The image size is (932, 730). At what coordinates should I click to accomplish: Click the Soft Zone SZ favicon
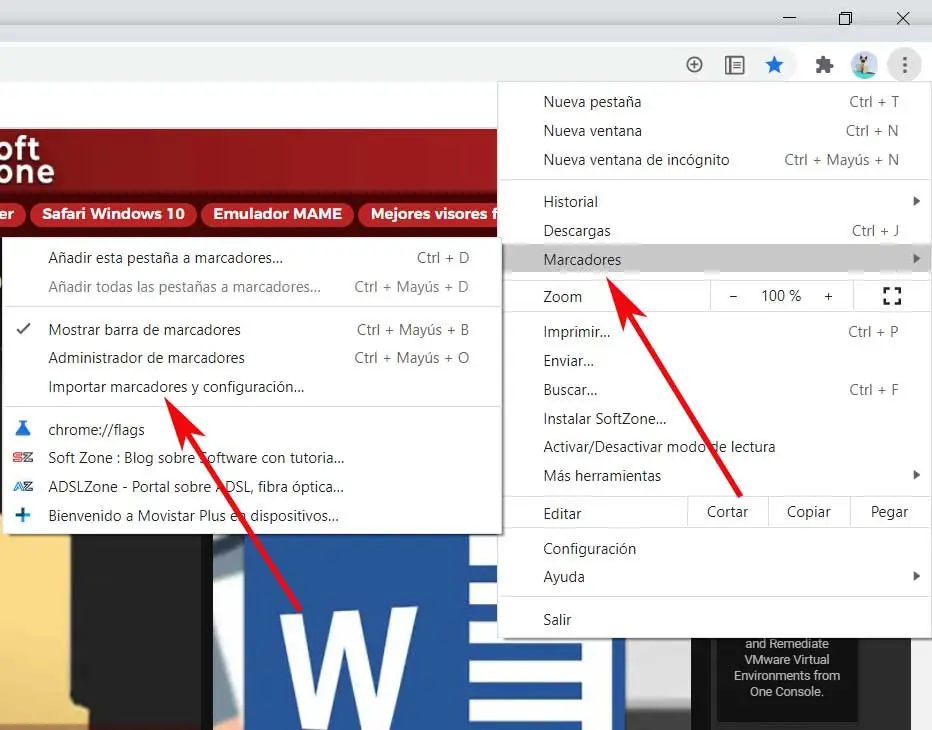point(23,457)
